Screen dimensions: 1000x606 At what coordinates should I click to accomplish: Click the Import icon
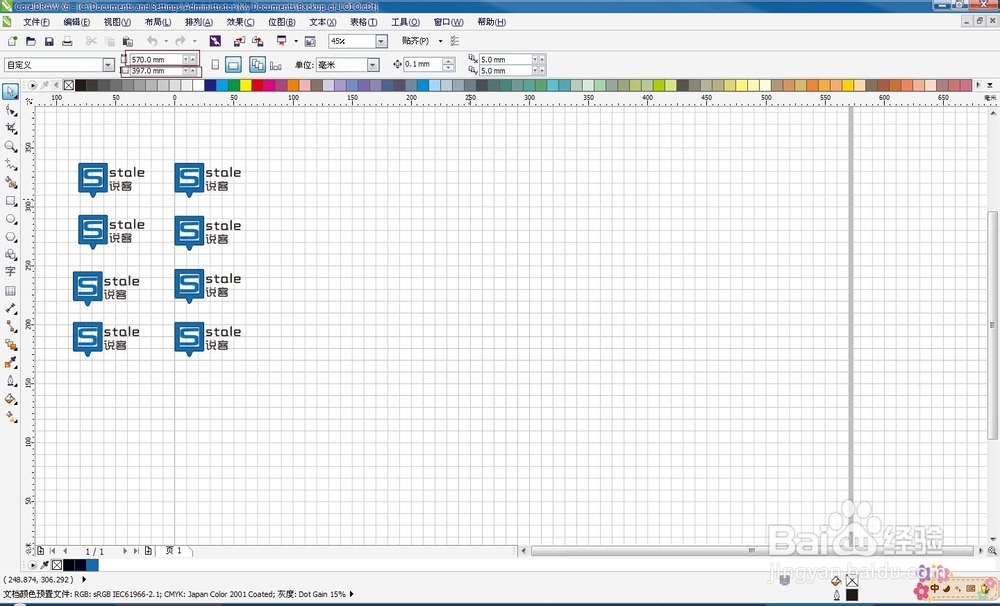239,41
